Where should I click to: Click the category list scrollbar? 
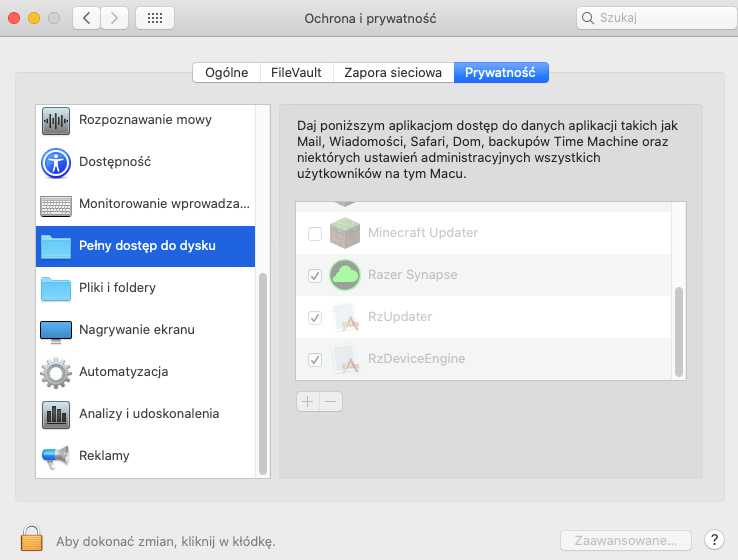[263, 374]
